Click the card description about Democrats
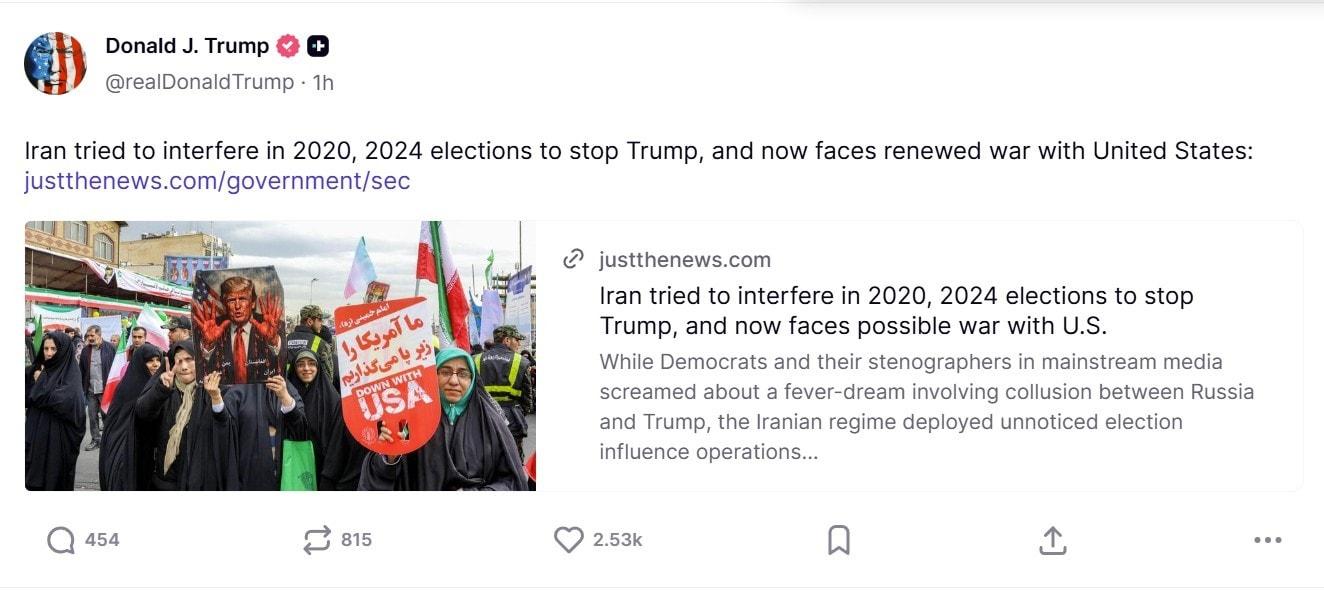1324x591 pixels. 926,406
